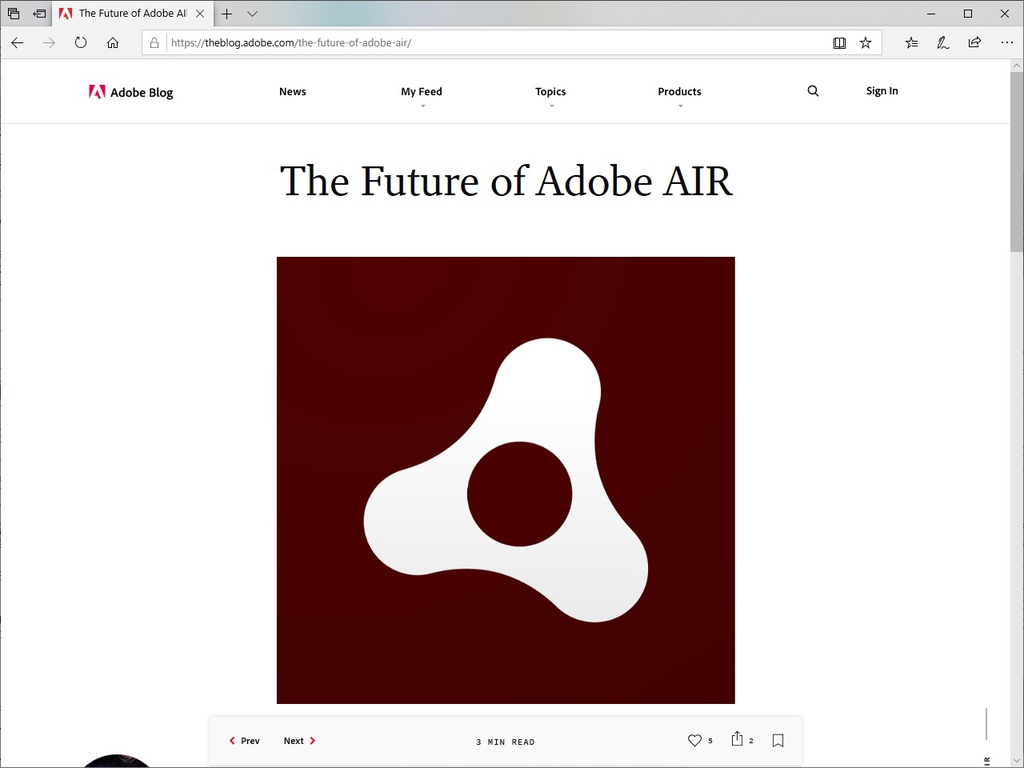Go to the previous article with Prev

244,740
